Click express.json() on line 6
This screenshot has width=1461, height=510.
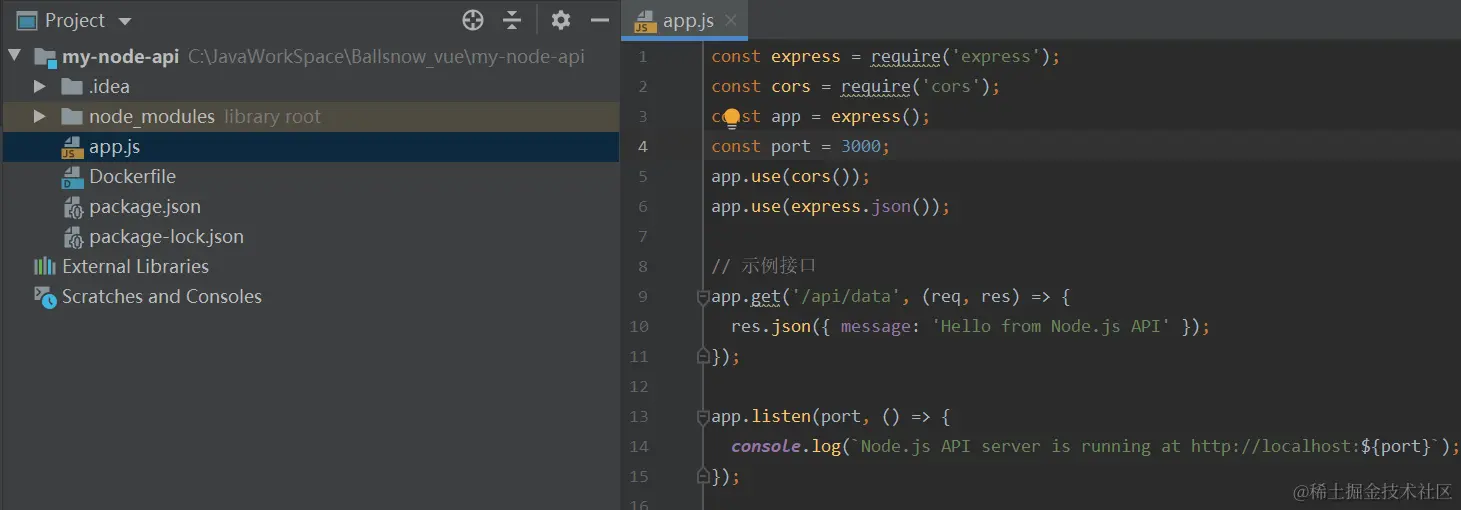pos(865,207)
